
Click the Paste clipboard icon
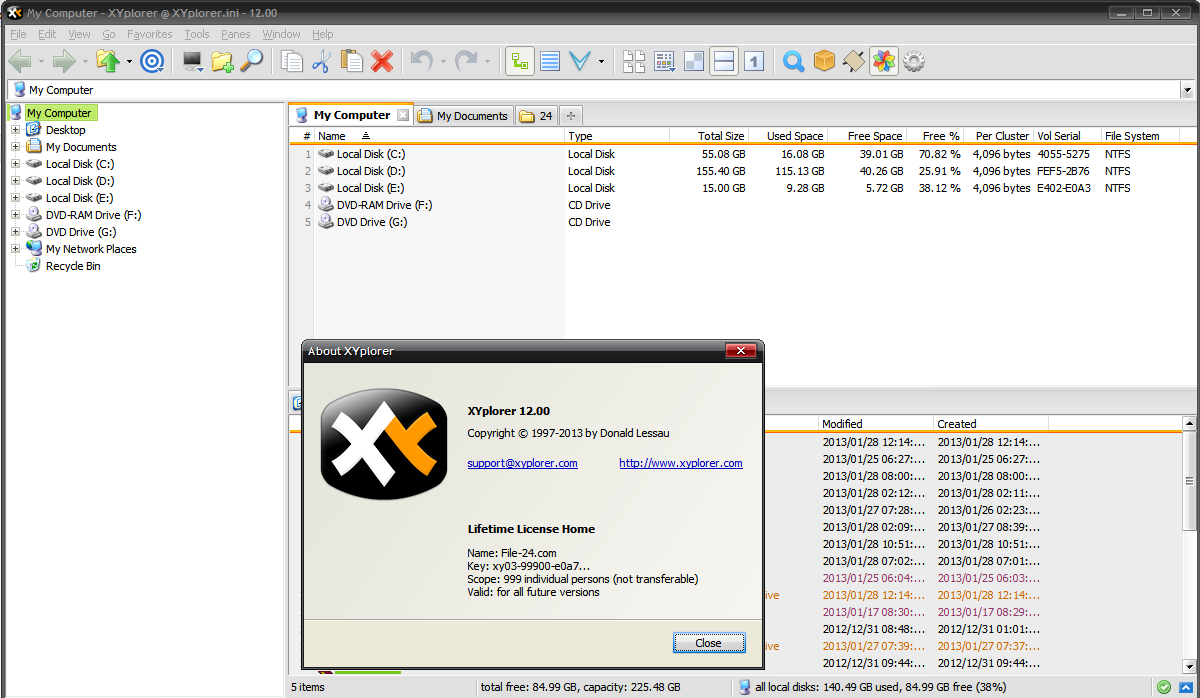coord(351,62)
